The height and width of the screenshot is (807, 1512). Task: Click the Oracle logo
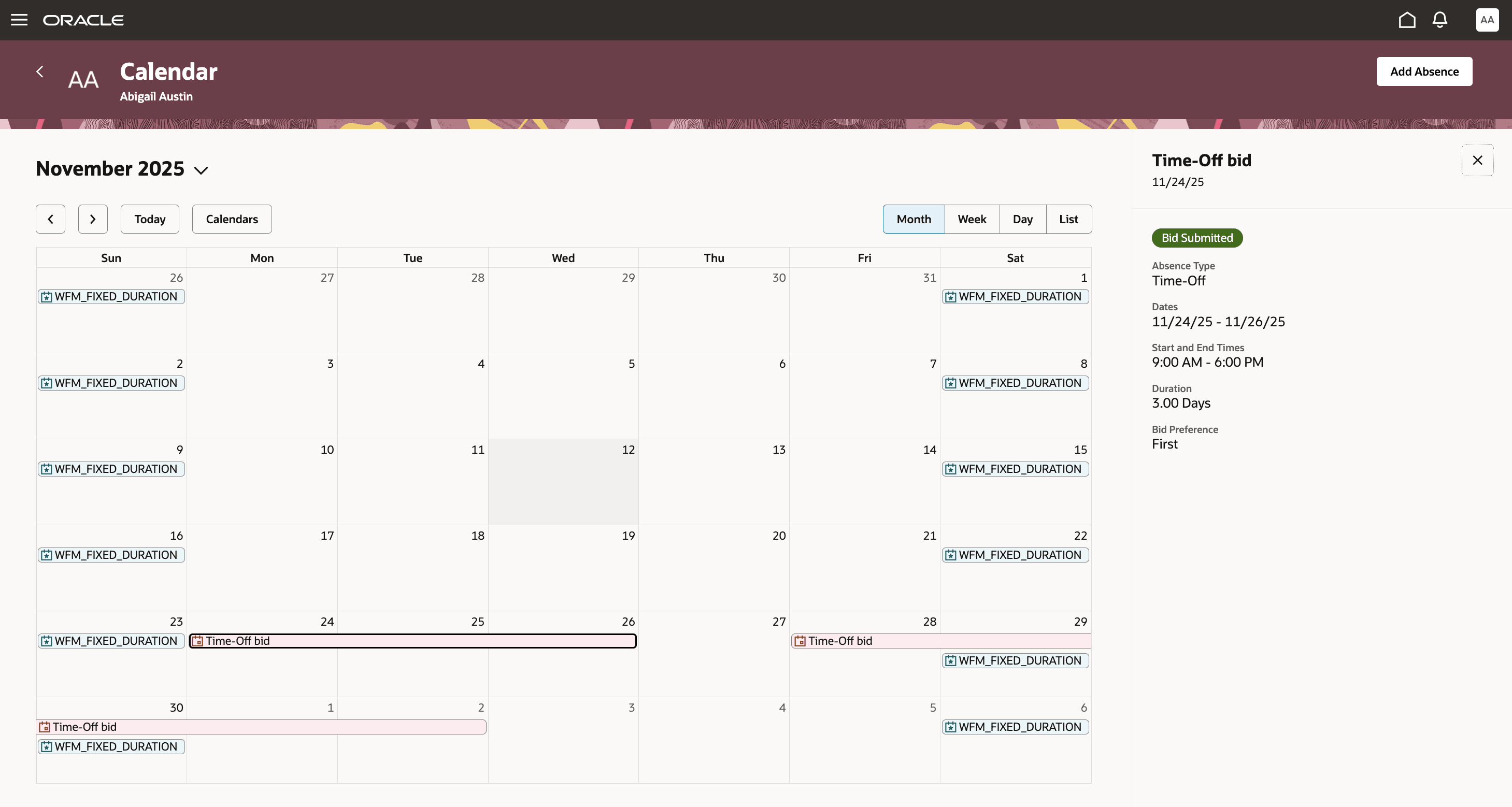coord(83,19)
